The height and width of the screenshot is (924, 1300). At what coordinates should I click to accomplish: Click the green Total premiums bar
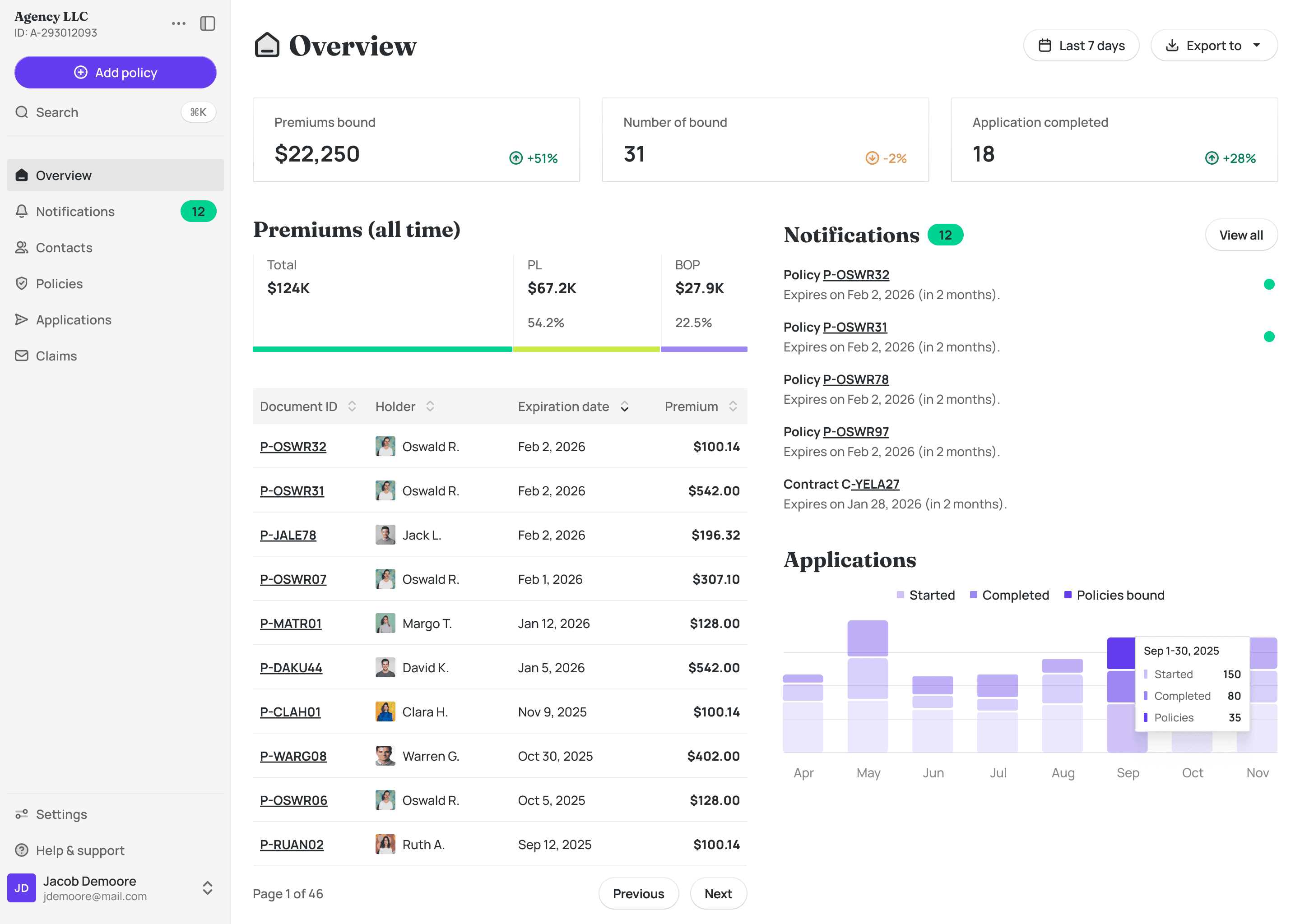pos(382,349)
